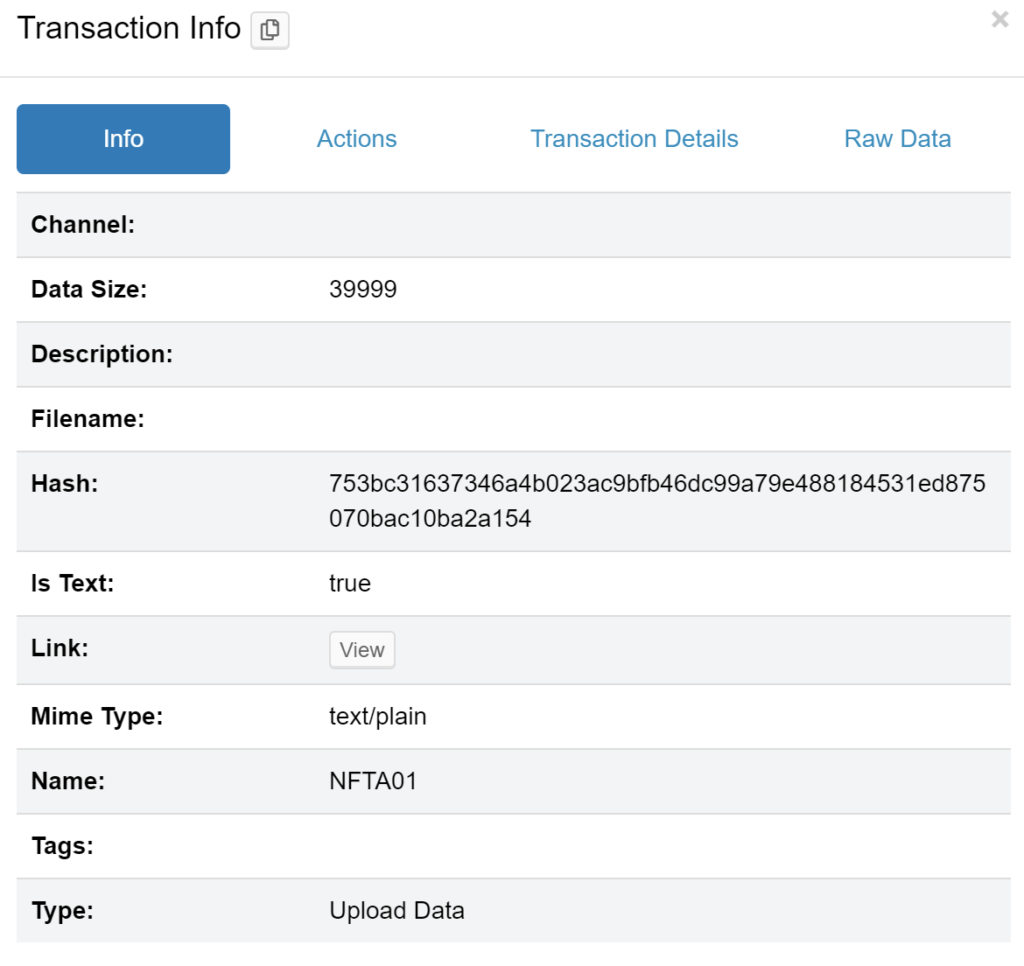Image resolution: width=1024 pixels, height=966 pixels.
Task: Return to the Info tab
Action: coord(122,139)
